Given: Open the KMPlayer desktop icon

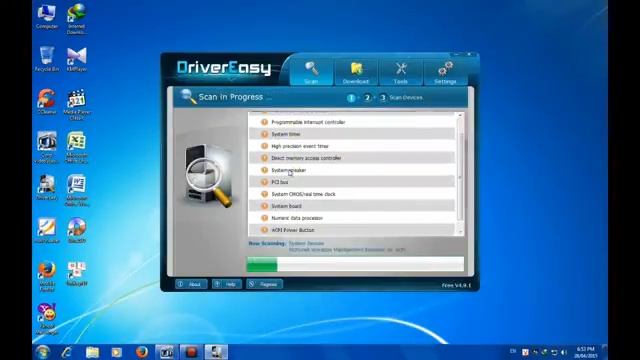Looking at the screenshot, I should coord(77,60).
